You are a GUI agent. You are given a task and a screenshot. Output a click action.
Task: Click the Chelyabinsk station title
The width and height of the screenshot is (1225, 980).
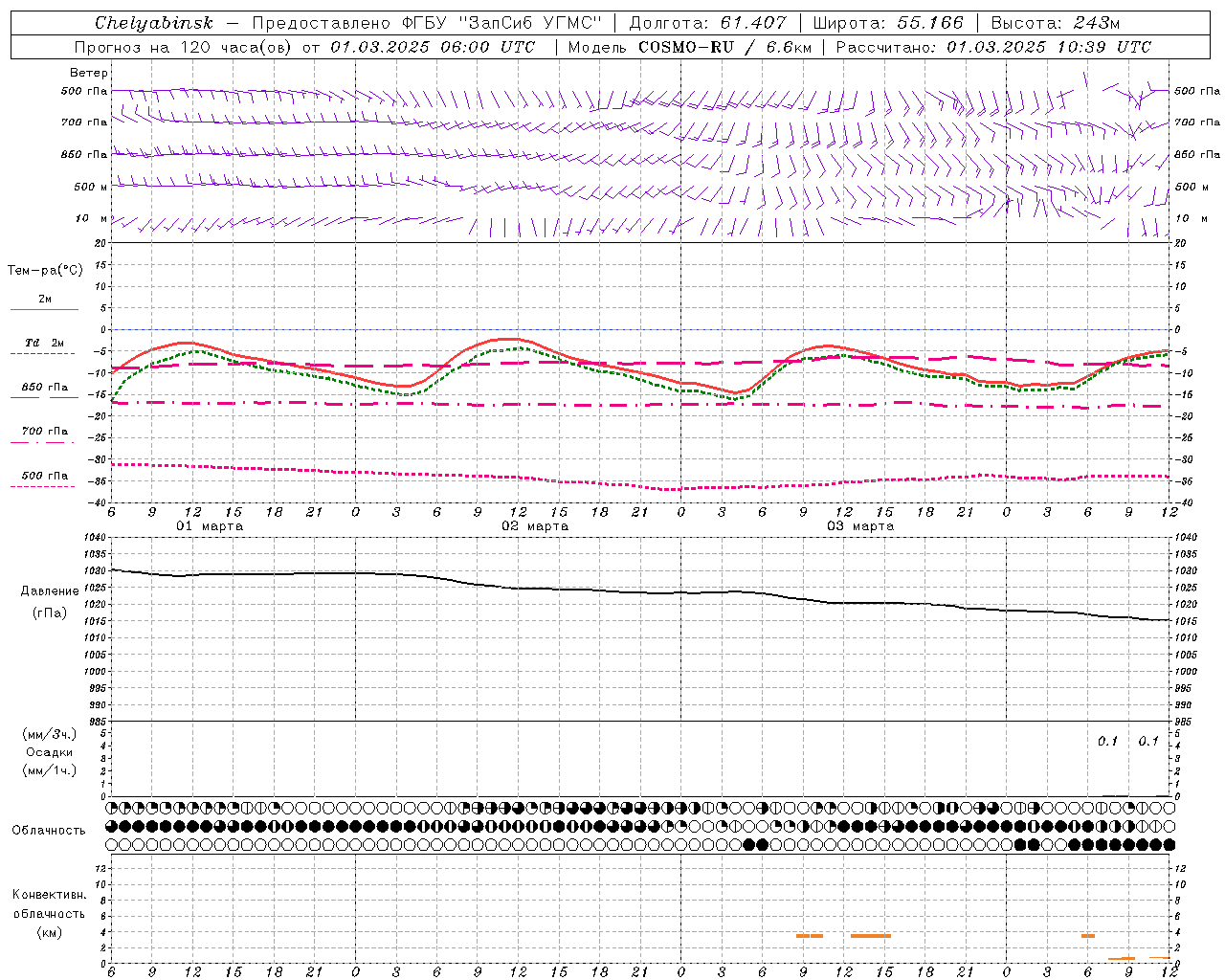153,23
